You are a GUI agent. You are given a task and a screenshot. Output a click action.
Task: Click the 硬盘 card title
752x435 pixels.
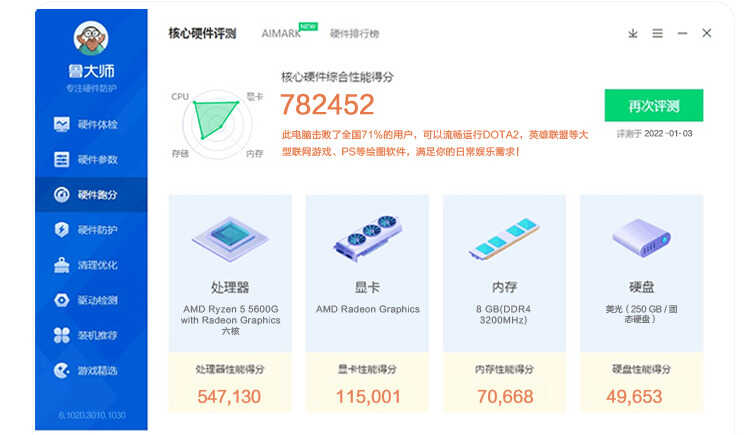click(641, 287)
